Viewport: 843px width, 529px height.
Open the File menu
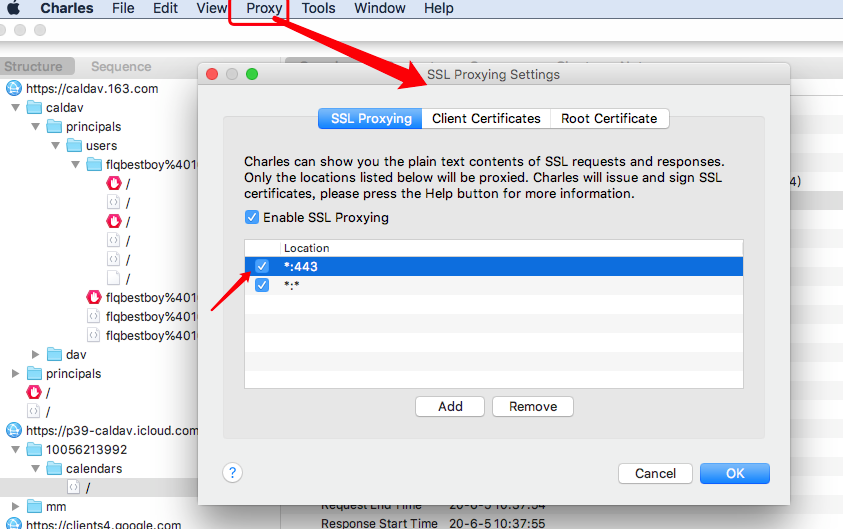[x=123, y=8]
